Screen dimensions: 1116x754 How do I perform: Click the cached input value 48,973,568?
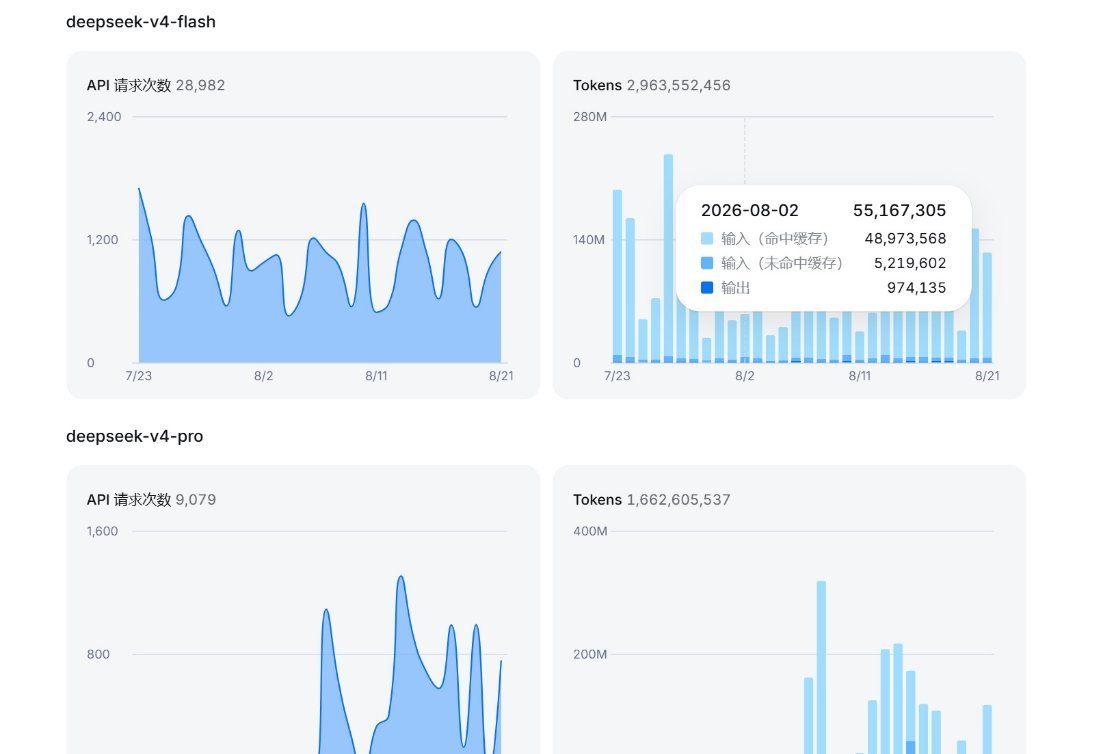point(905,239)
